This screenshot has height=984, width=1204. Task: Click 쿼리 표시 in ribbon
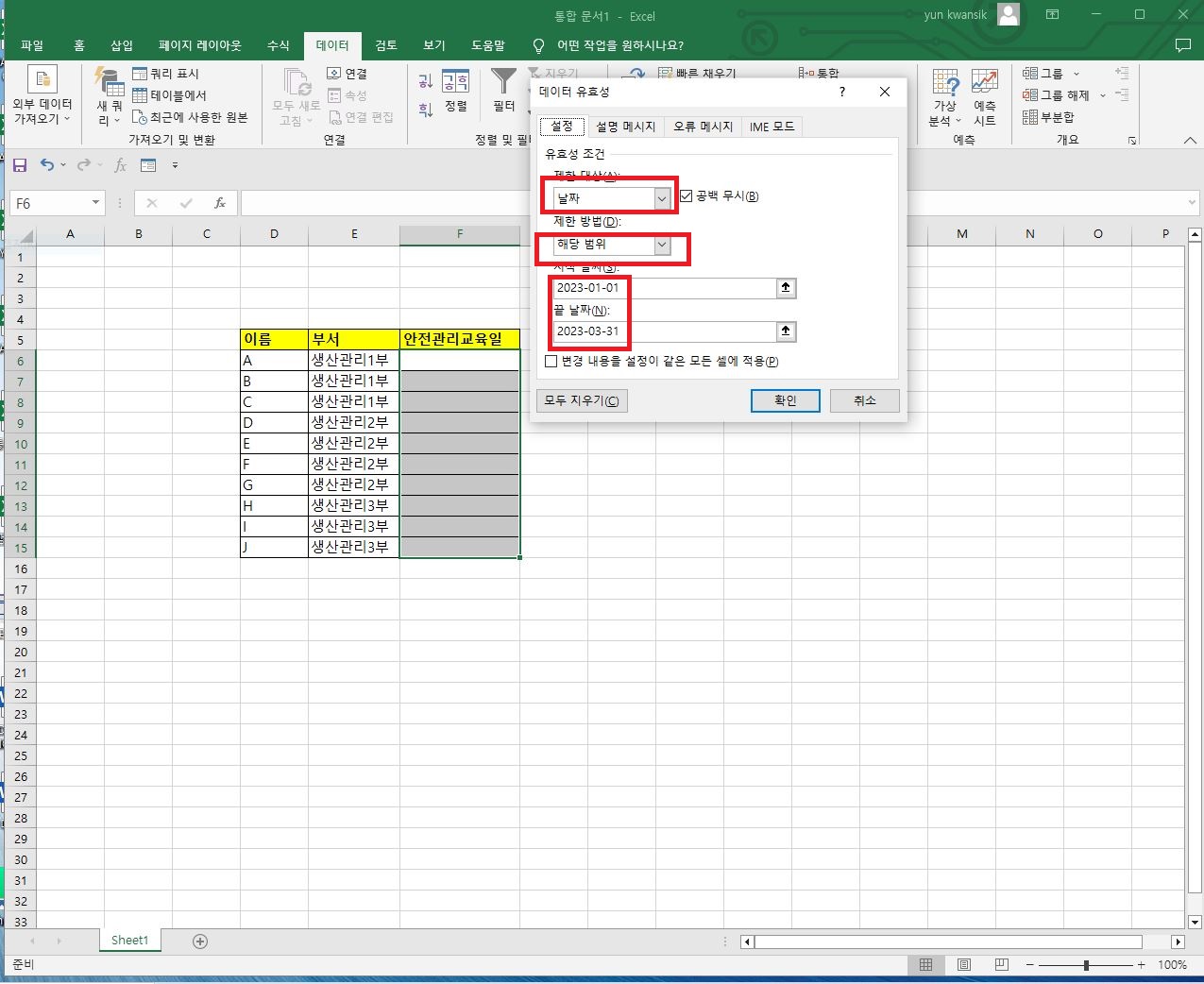(166, 74)
